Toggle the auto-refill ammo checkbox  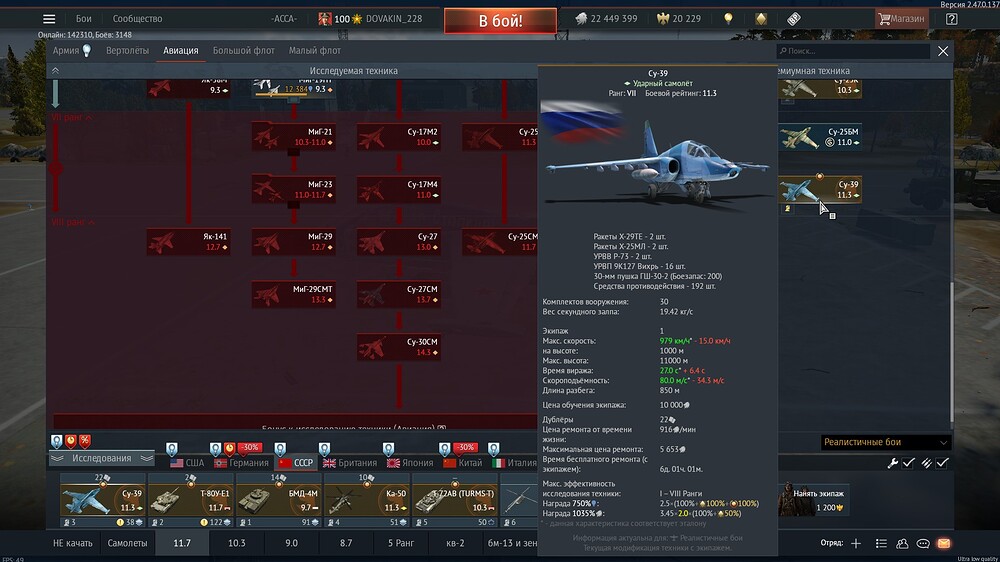(942, 463)
